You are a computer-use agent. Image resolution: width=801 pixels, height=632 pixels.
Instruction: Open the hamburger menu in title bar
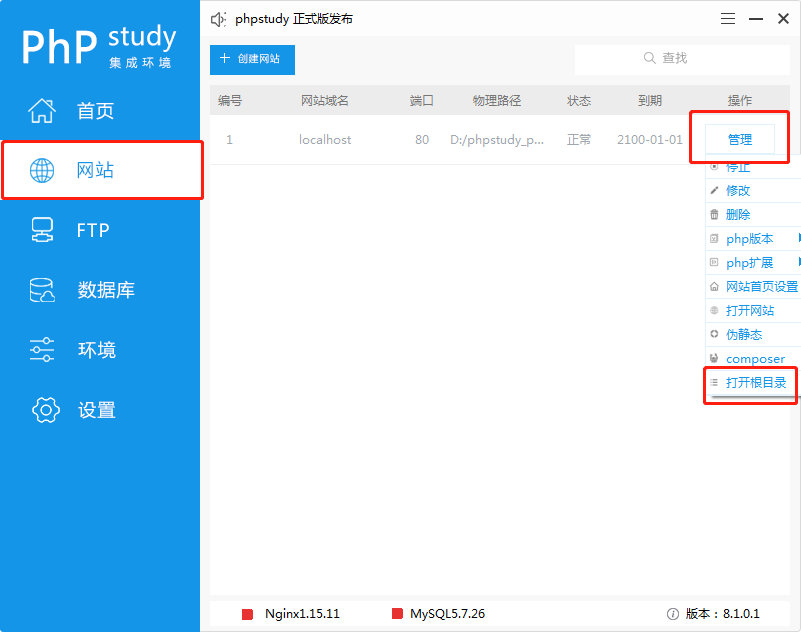pyautogui.click(x=728, y=19)
